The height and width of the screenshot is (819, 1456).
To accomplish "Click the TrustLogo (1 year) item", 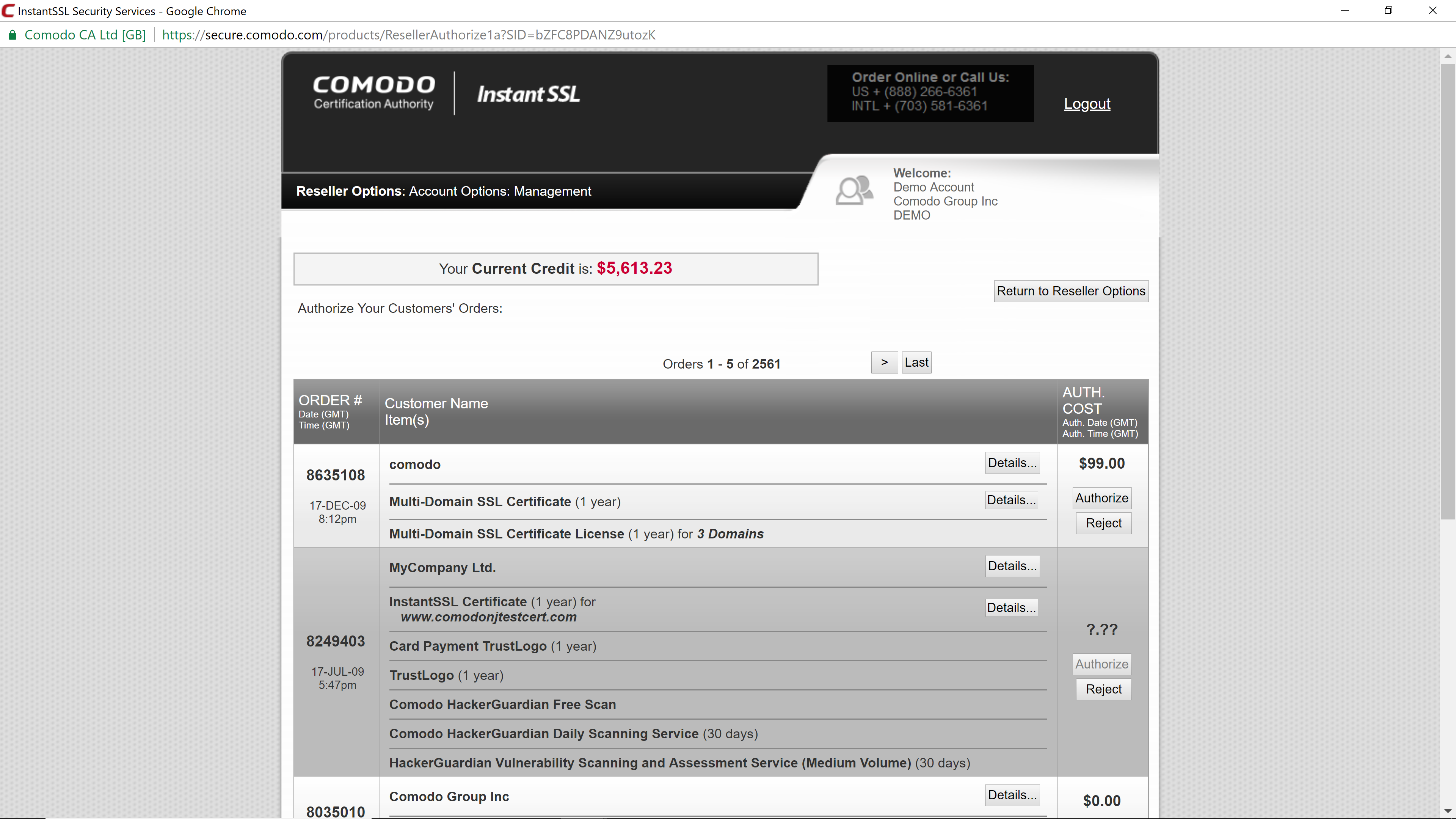I will pos(447,675).
